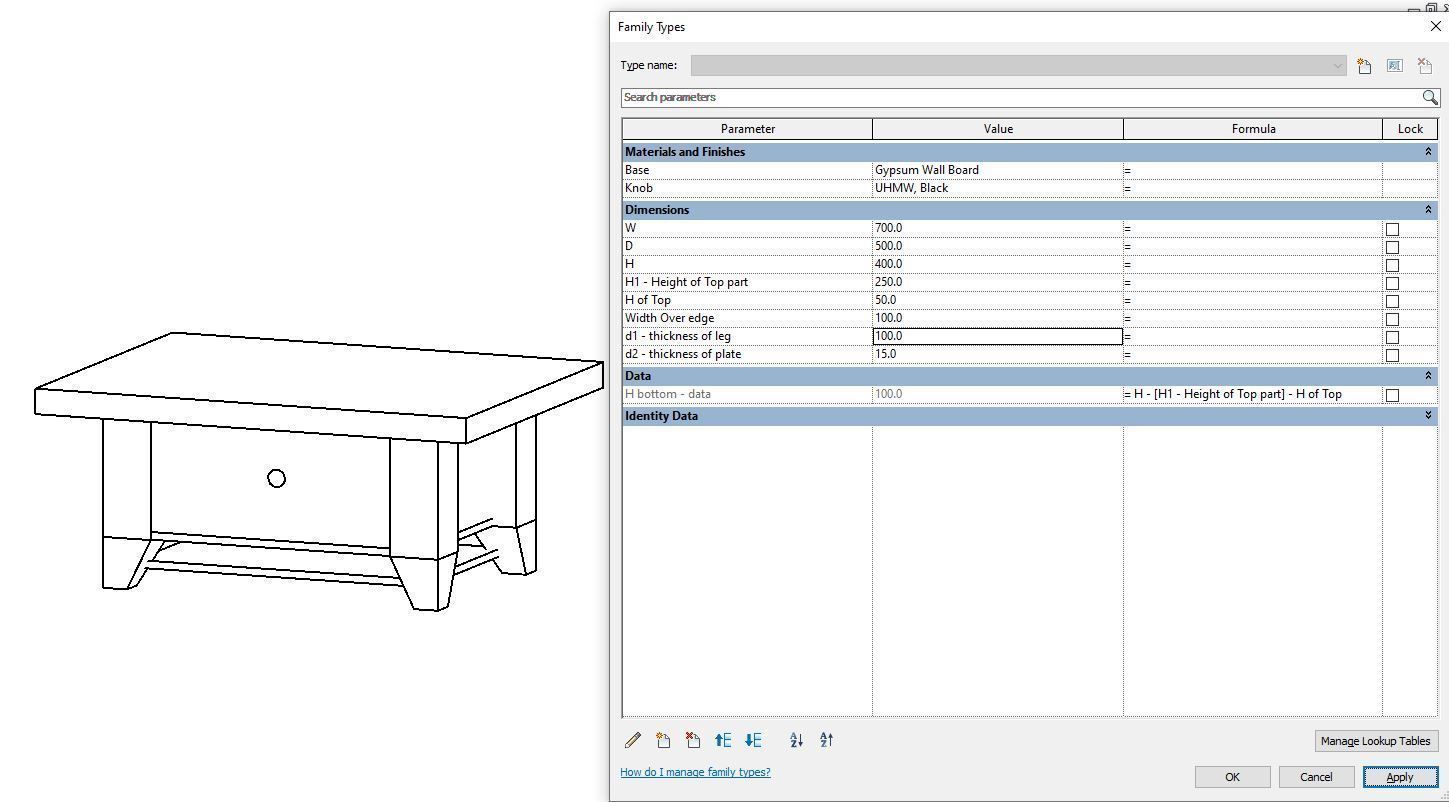The image size is (1449, 802).
Task: Click the Manage Lookup Tables button
Action: 1376,741
